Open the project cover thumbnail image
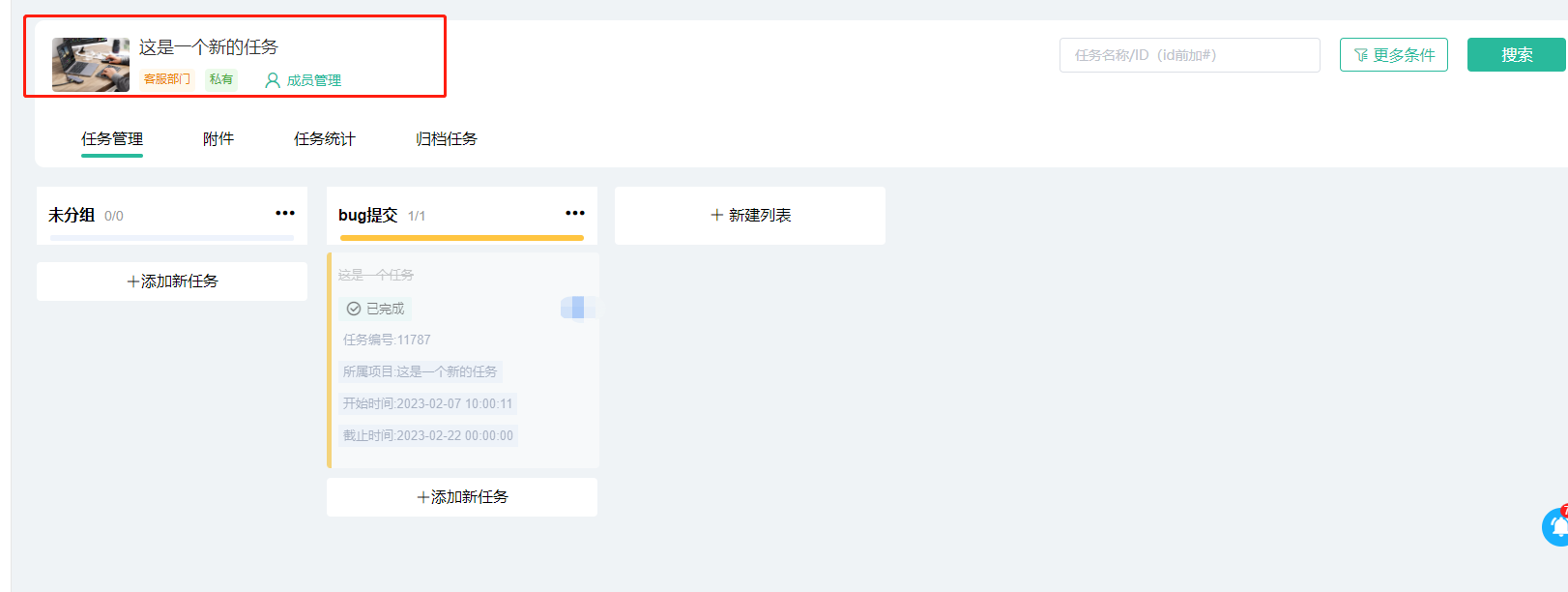1568x592 pixels. (x=91, y=65)
